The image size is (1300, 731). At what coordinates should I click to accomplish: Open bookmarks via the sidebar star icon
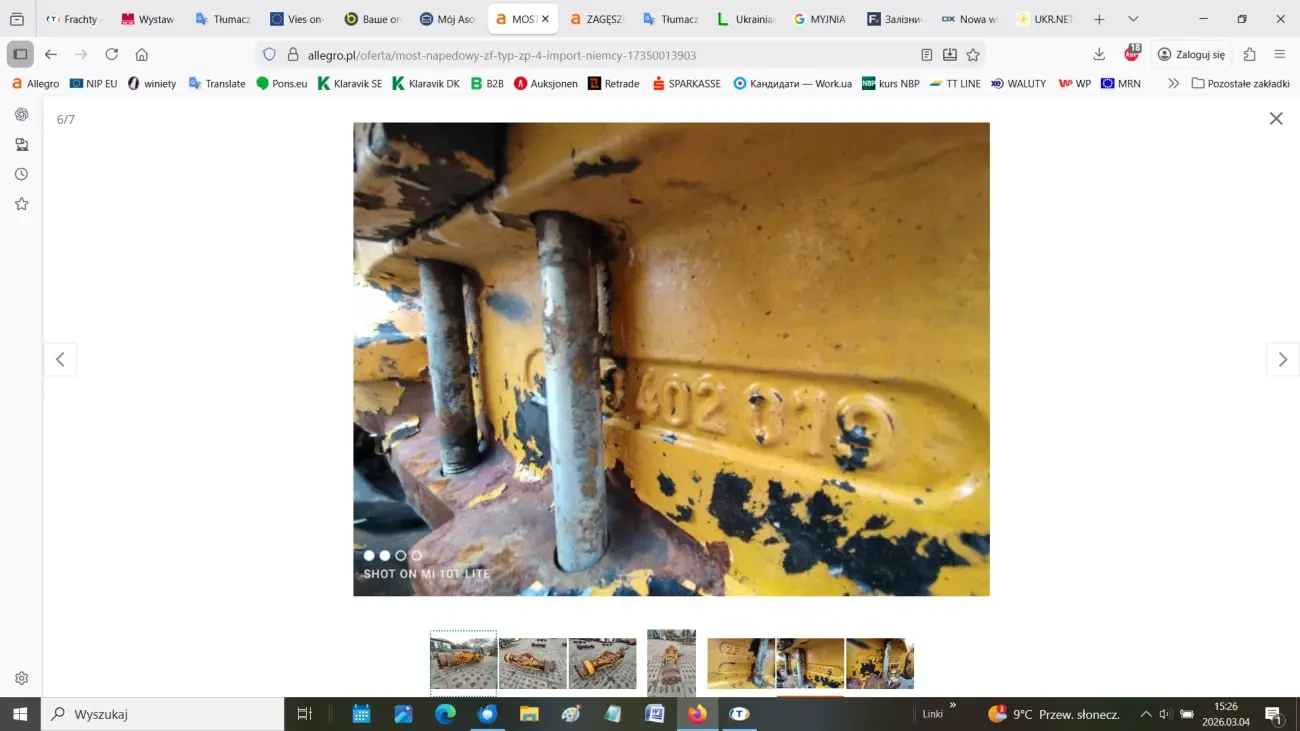21,203
